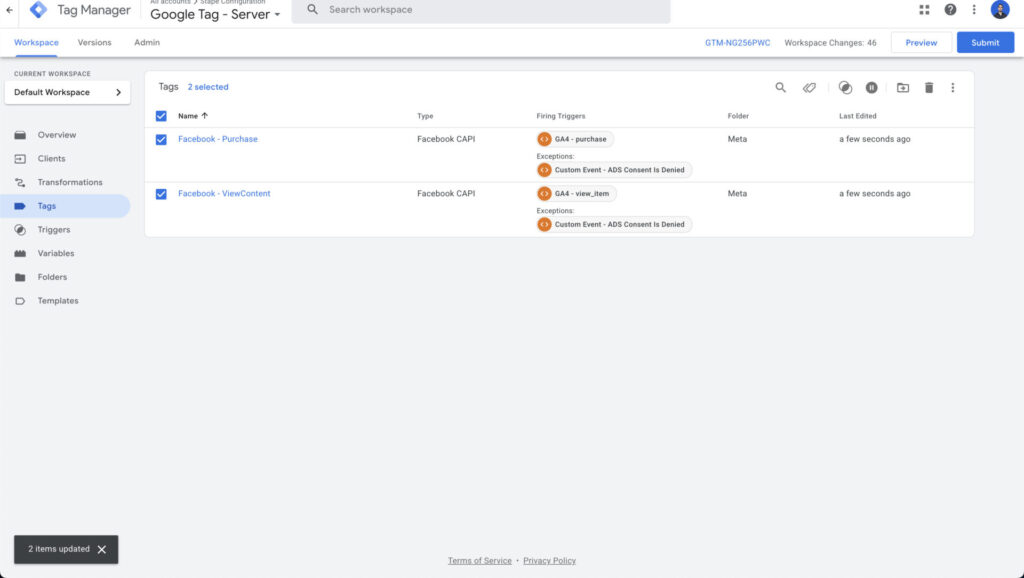Open the Google apps grid
The width and height of the screenshot is (1024, 578).
click(924, 10)
